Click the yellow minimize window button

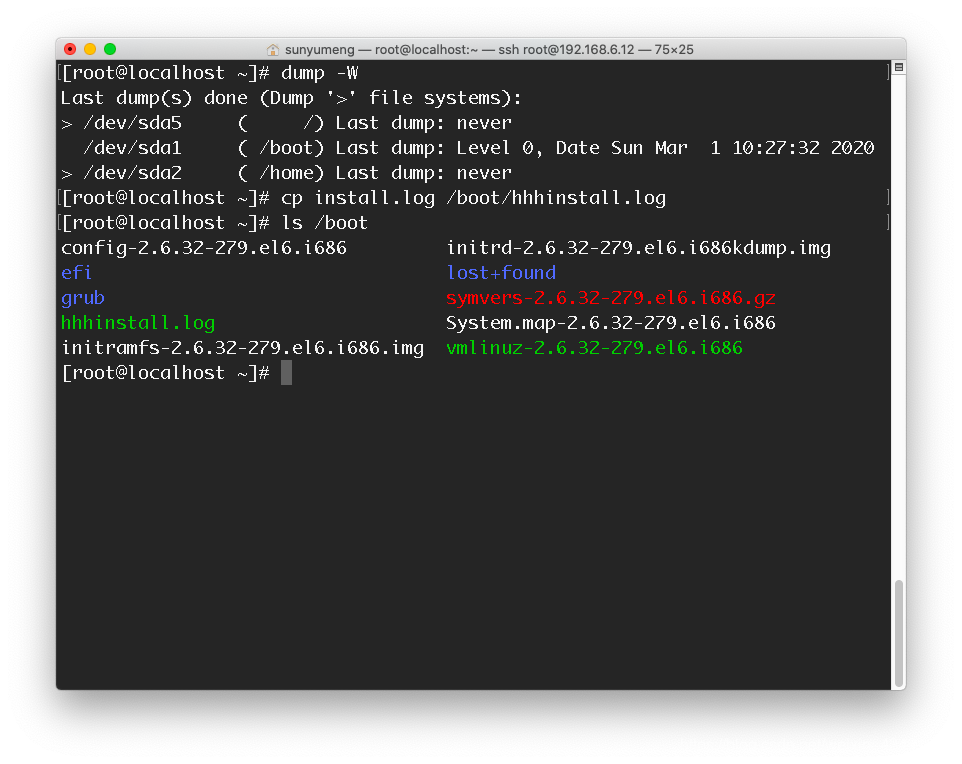tap(90, 49)
